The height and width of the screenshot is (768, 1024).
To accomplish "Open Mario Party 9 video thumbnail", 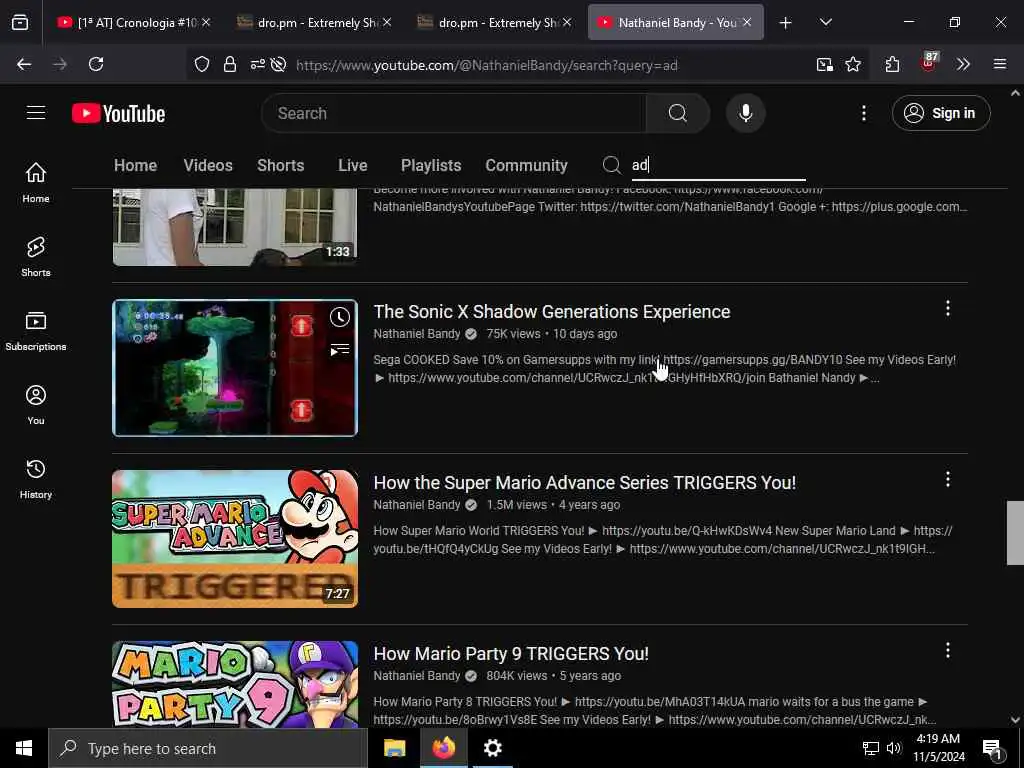I will click(235, 684).
